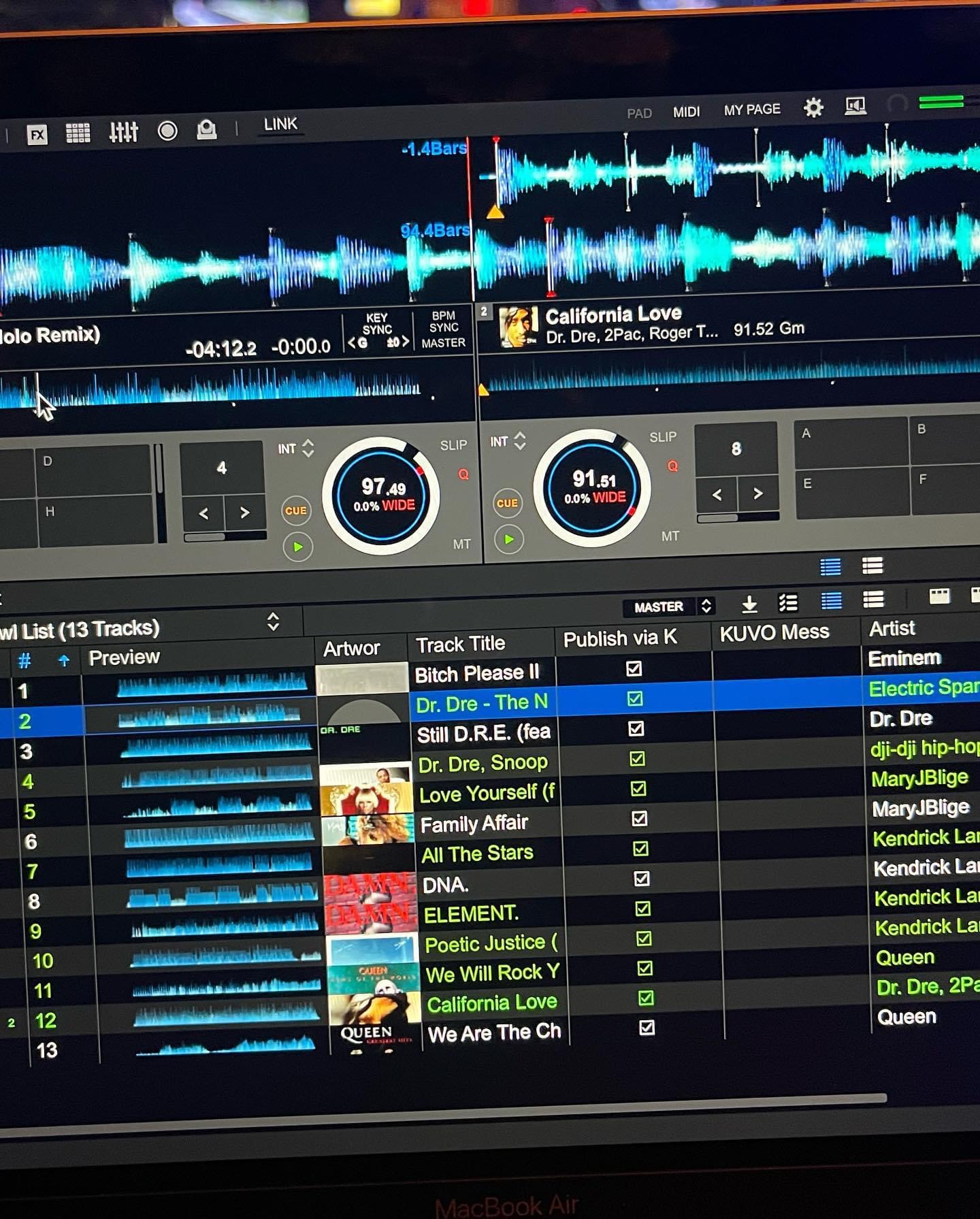Click the LINK button
The height and width of the screenshot is (1219, 980).
click(280, 124)
